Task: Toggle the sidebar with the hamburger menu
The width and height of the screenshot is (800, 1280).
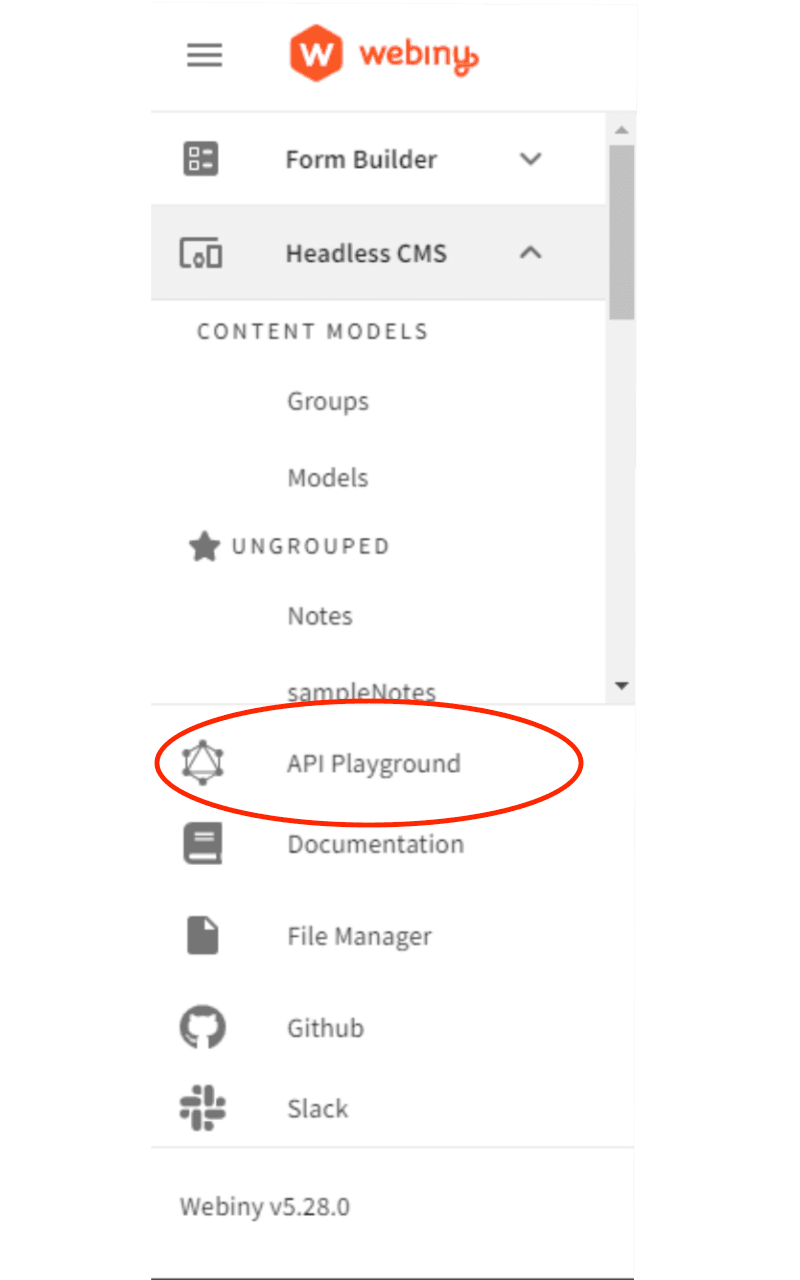Action: coord(205,55)
